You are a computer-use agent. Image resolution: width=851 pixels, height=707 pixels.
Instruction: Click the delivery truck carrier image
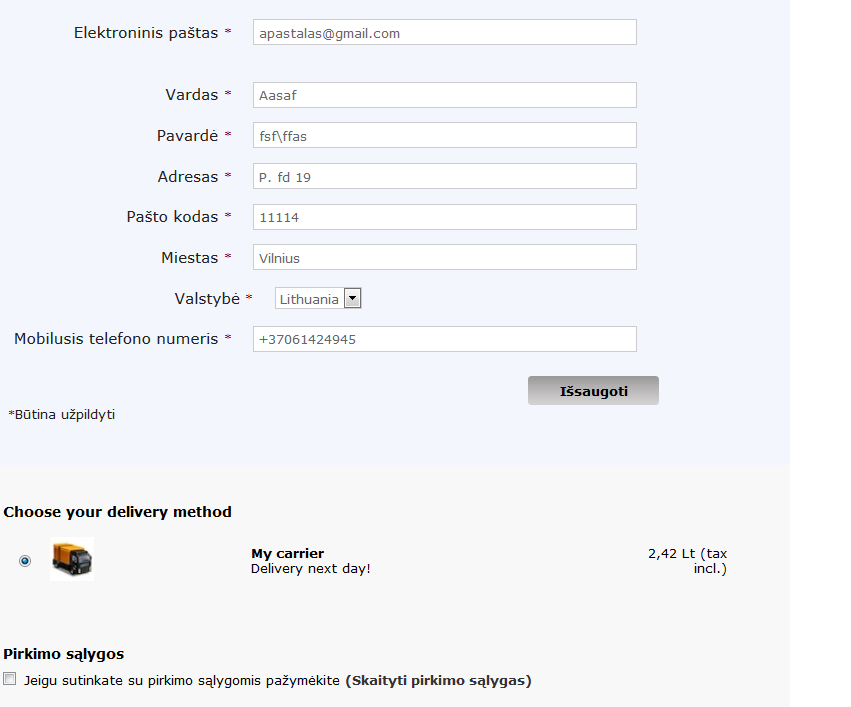pyautogui.click(x=72, y=559)
